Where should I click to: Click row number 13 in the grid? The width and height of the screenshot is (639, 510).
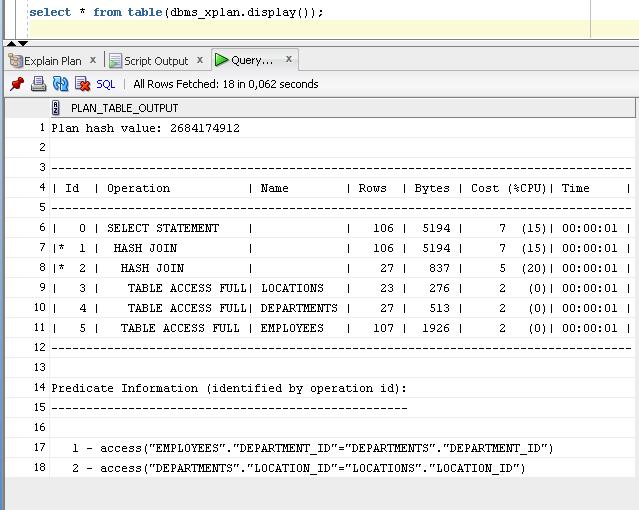[40, 367]
